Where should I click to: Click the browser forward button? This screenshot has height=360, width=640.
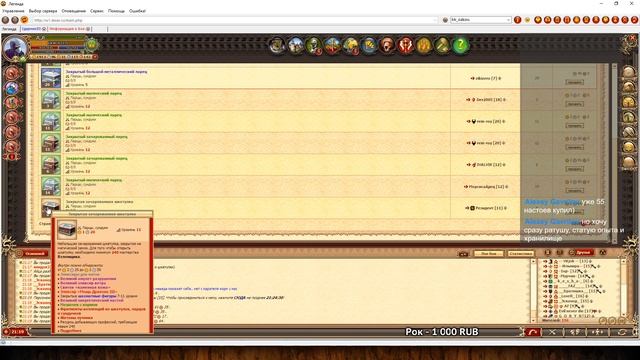coord(15,20)
